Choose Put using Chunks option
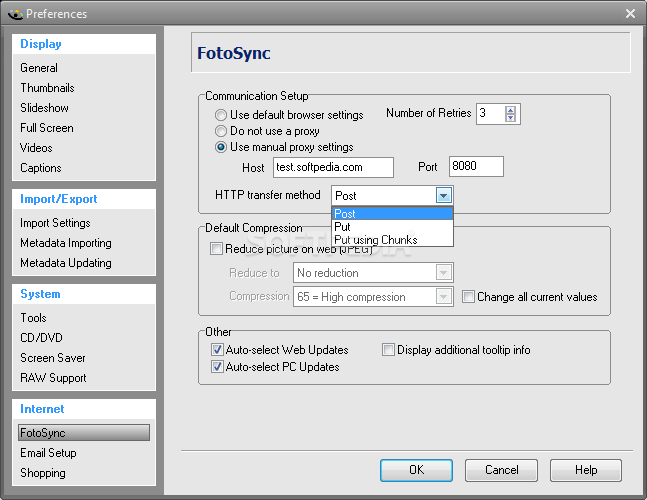The image size is (647, 500). click(392, 240)
